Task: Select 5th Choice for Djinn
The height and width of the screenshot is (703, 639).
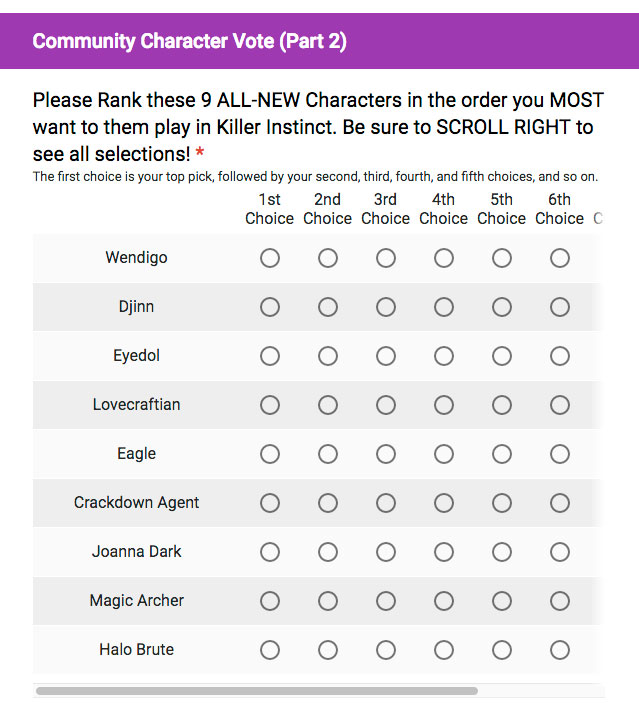Action: (x=502, y=307)
